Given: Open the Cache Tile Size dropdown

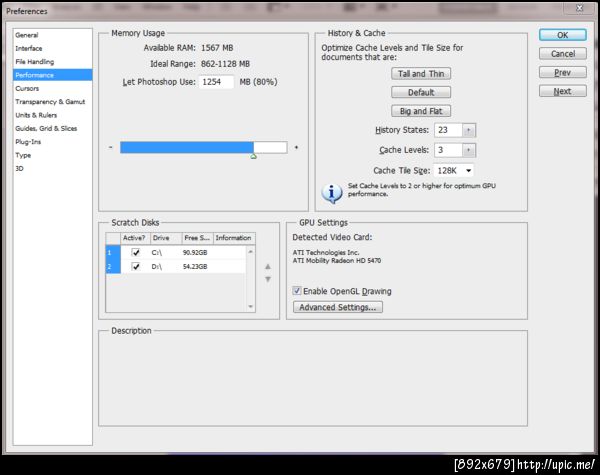Looking at the screenshot, I should [x=454, y=170].
